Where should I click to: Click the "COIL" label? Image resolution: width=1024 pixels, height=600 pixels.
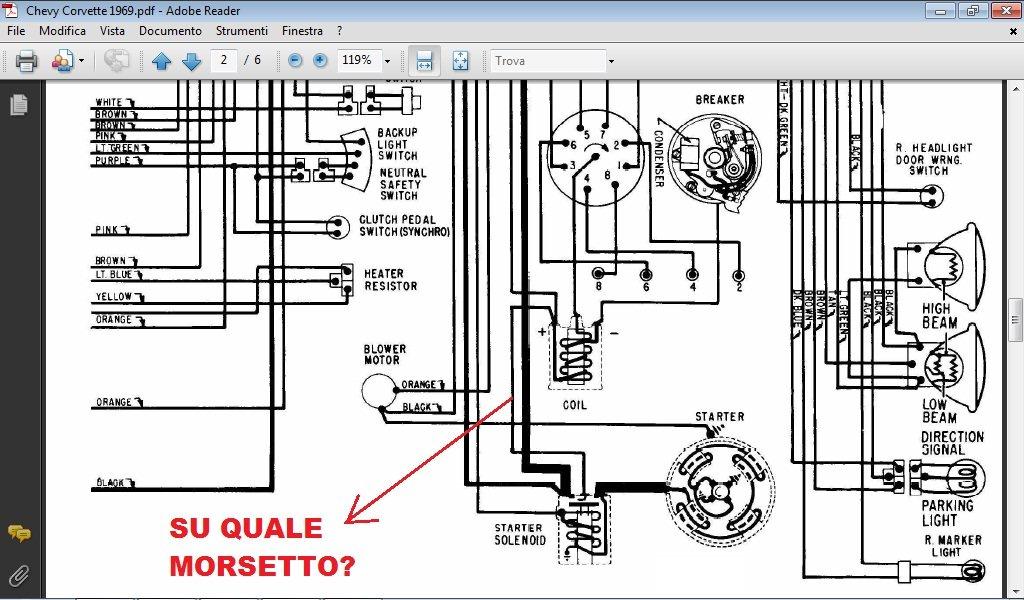point(575,405)
